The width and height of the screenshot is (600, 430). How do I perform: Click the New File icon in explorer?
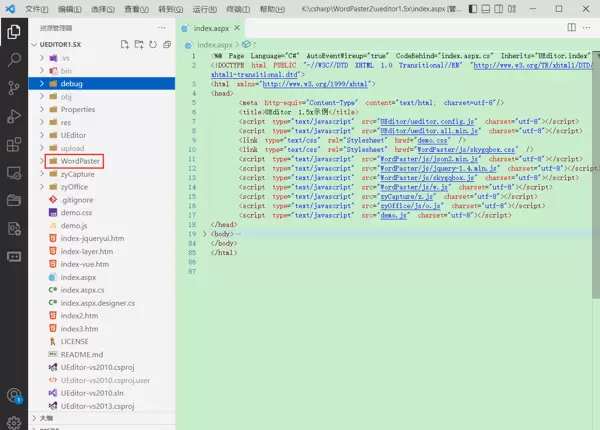pyautogui.click(x=125, y=44)
